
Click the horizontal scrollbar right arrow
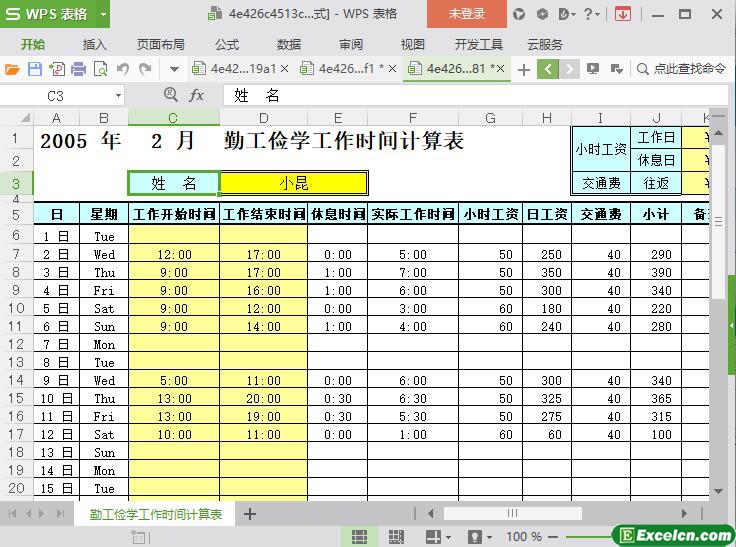pyautogui.click(x=685, y=514)
